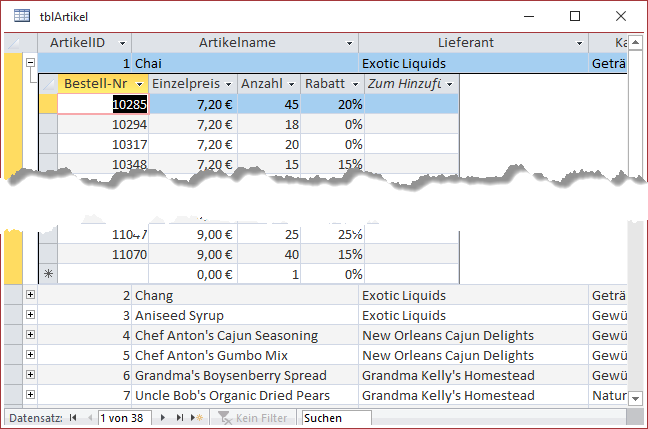Click the Kein Filter button
Viewport: 648px width, 429px height.
[252, 418]
